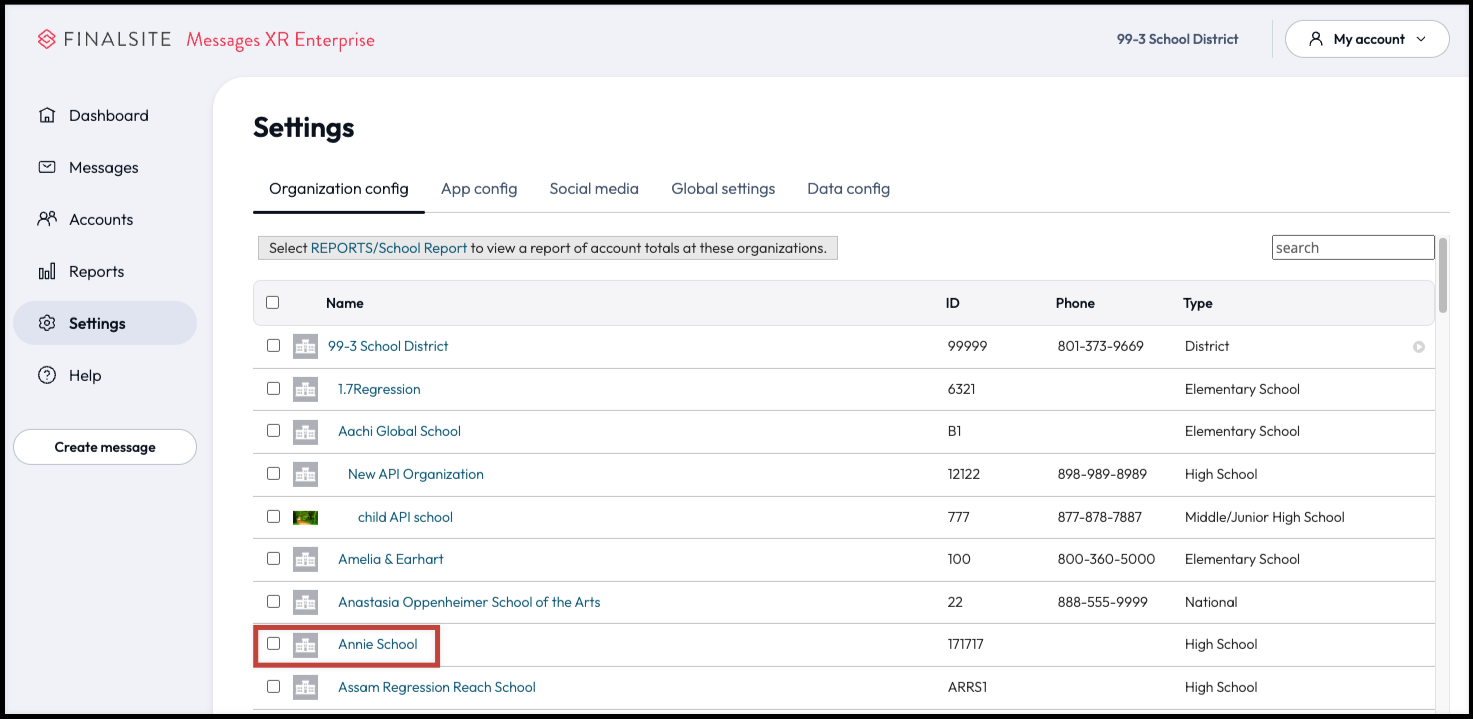This screenshot has width=1473, height=719.
Task: Select the Messages envelope icon
Action: pos(46,167)
